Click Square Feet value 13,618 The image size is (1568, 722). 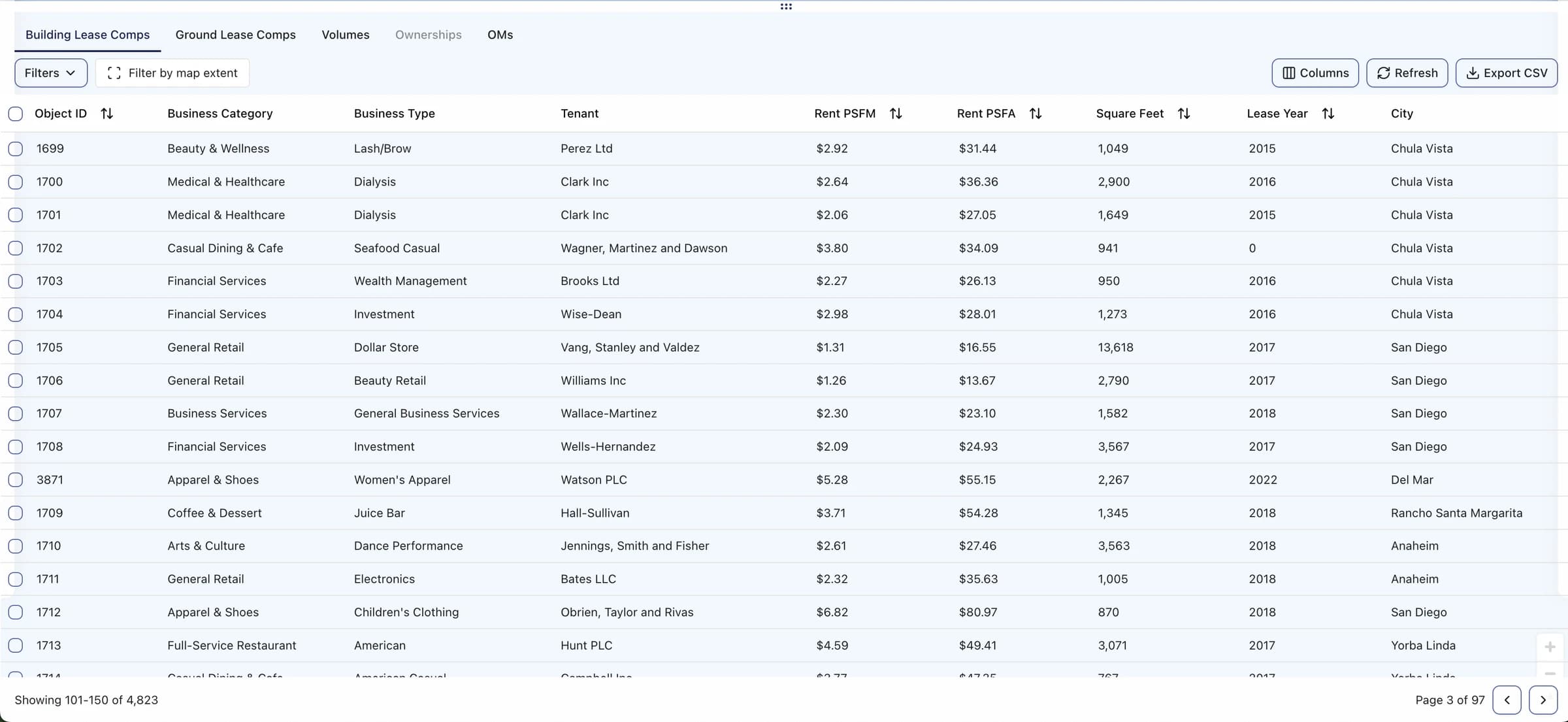1116,348
